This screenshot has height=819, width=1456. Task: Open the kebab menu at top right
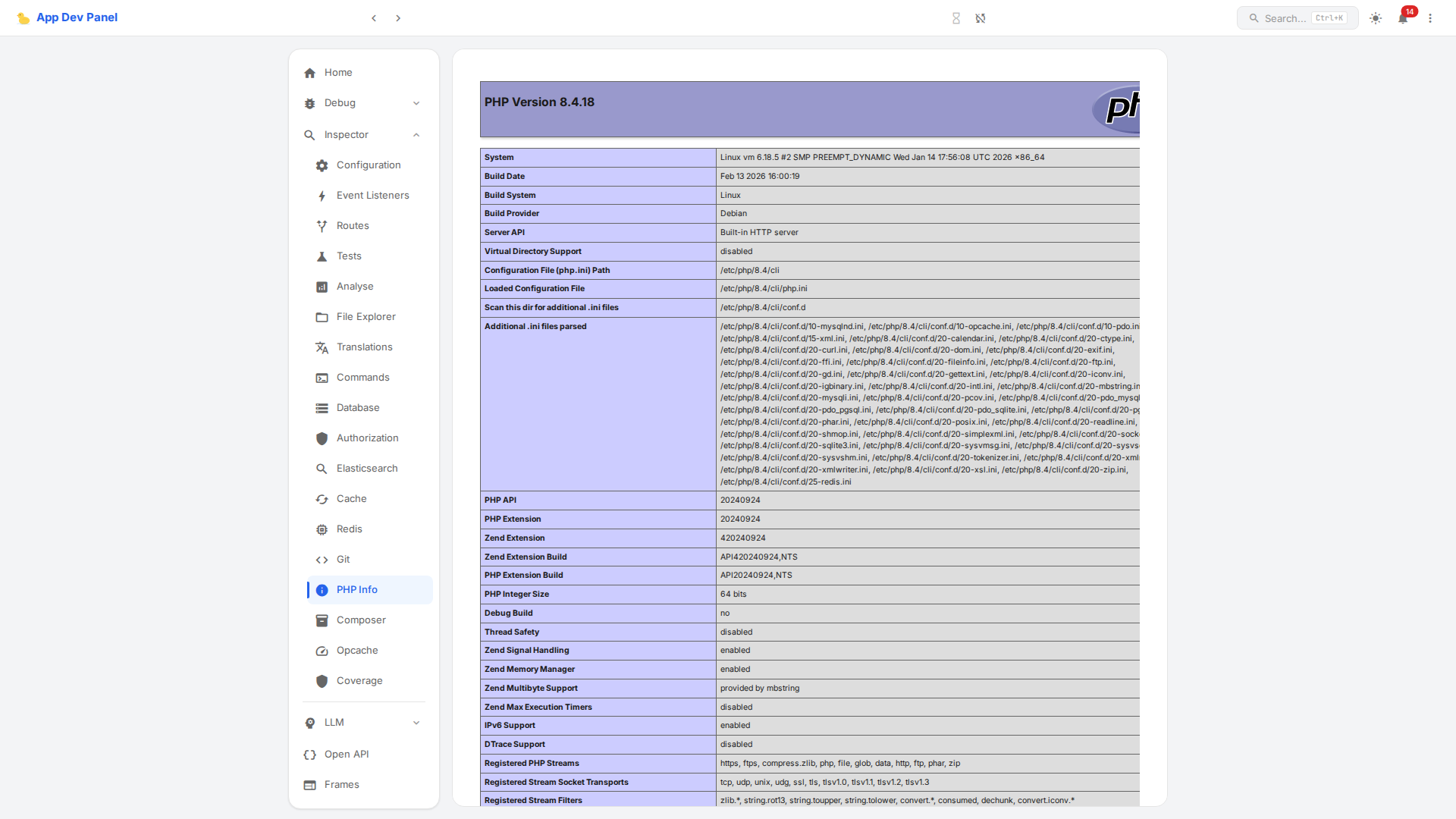tap(1430, 17)
